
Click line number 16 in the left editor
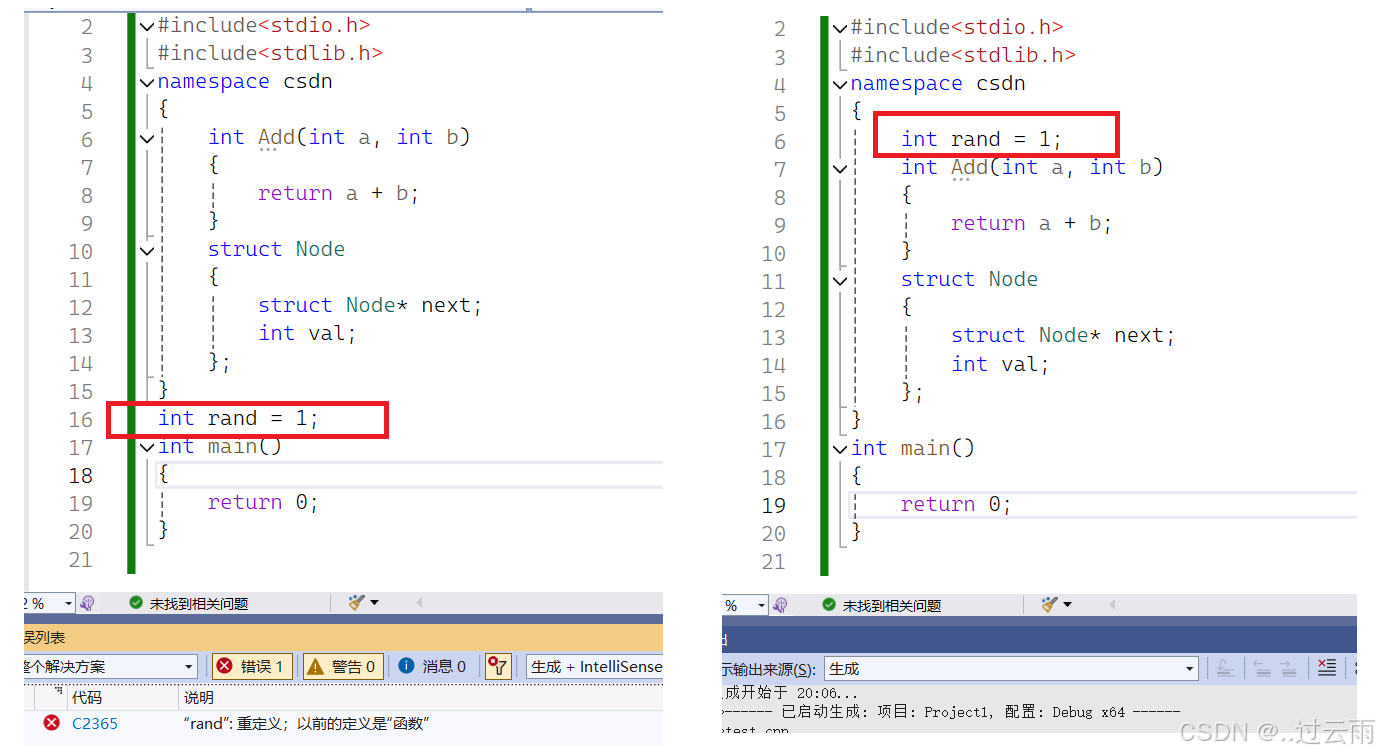(x=80, y=419)
